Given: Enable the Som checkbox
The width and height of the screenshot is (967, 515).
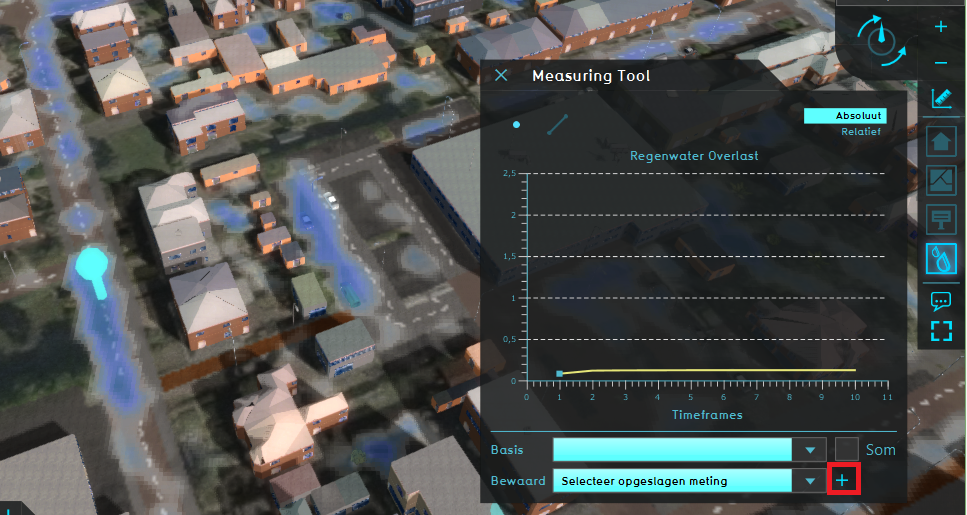Looking at the screenshot, I should (847, 449).
